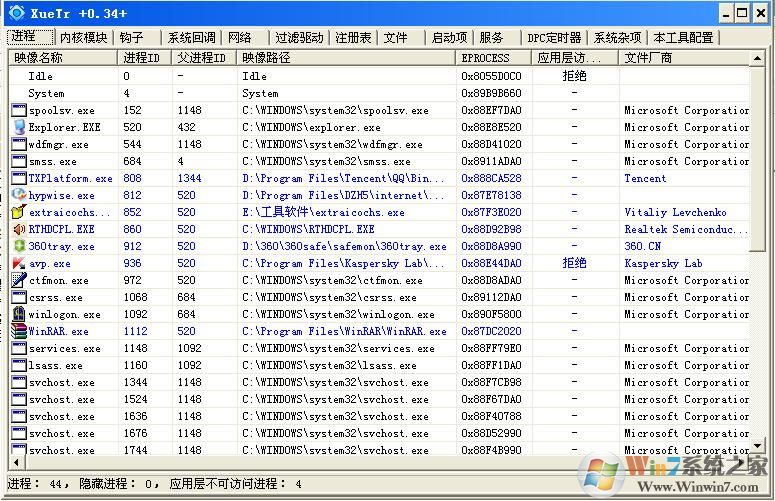Click 拒绝 in the avp.exe row
775x501 pixels.
[x=574, y=263]
